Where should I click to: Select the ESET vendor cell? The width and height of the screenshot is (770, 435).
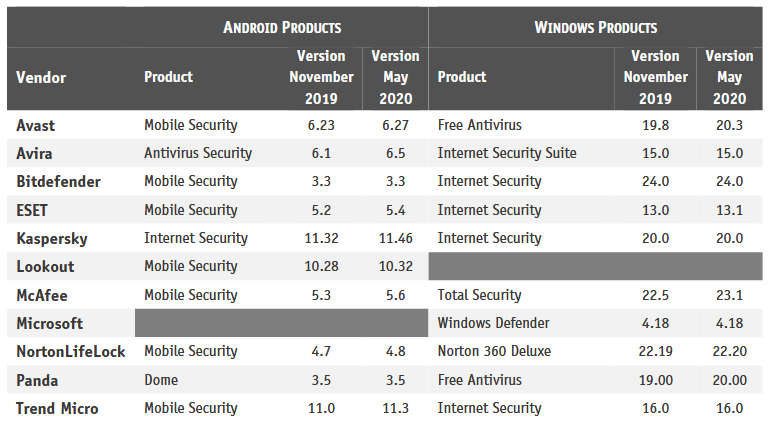pos(34,210)
